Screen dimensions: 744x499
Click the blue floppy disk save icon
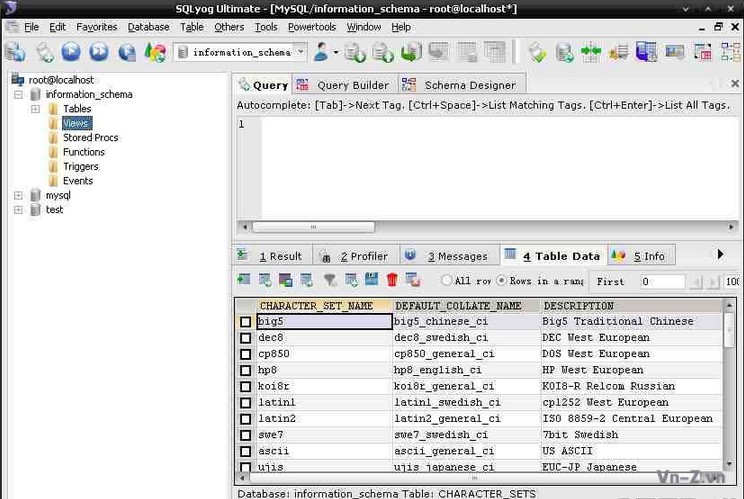[371, 281]
